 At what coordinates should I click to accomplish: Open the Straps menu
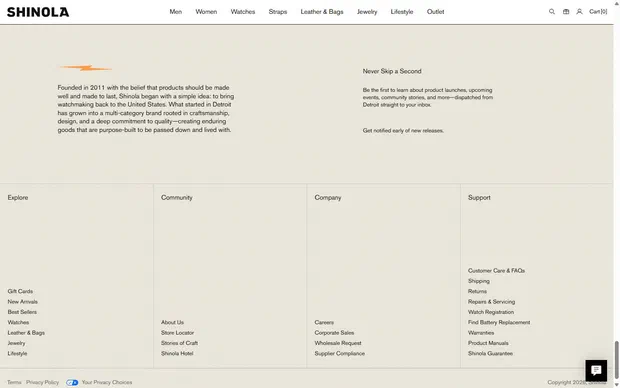tap(278, 12)
